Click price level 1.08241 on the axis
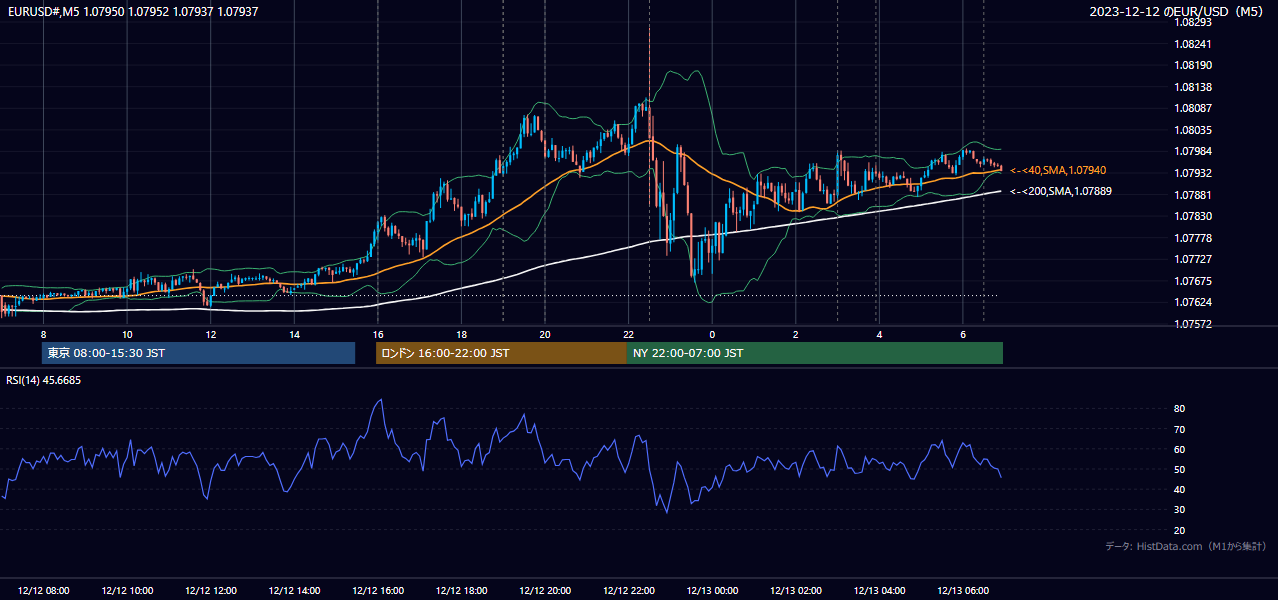Screen dimensions: 1278x600 pyautogui.click(x=1194, y=44)
